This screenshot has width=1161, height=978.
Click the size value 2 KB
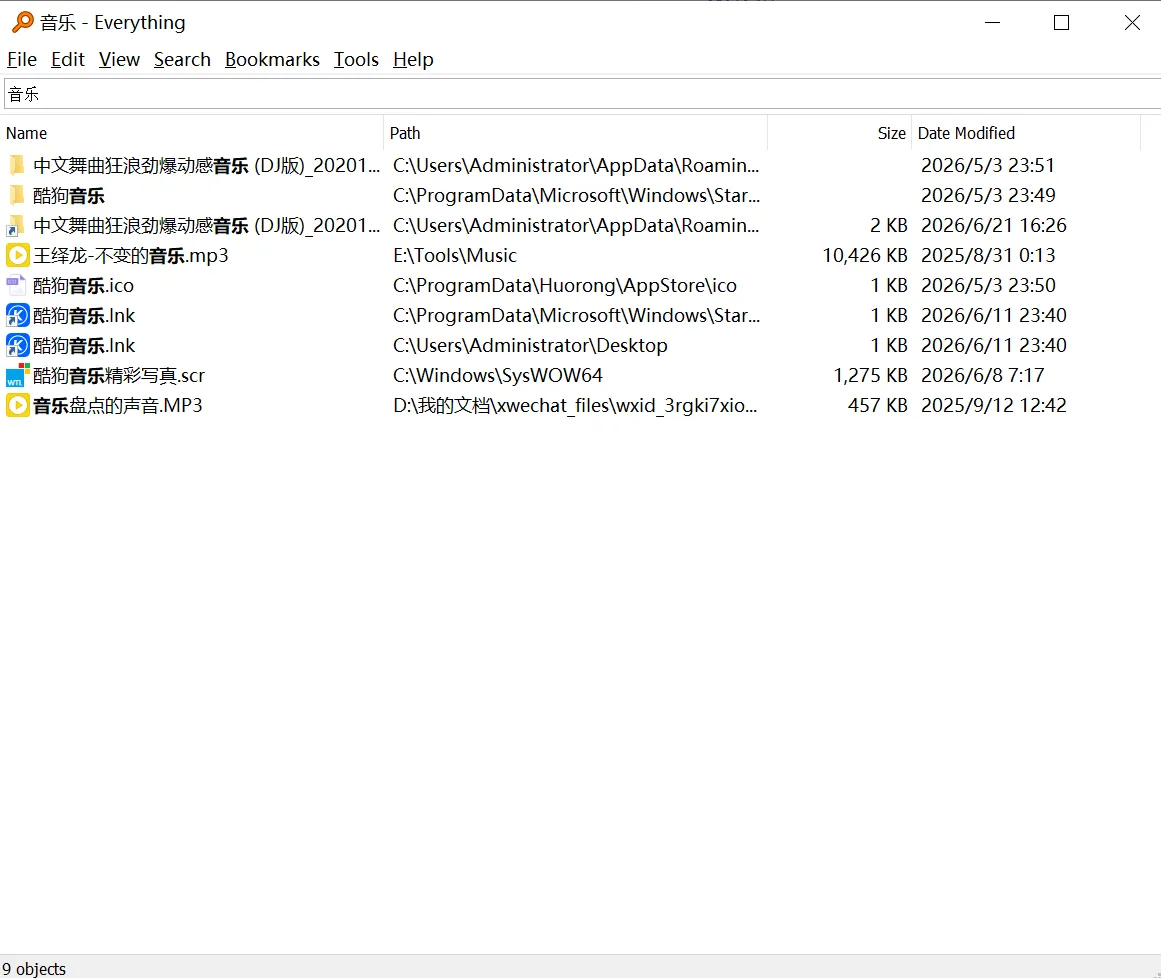889,226
